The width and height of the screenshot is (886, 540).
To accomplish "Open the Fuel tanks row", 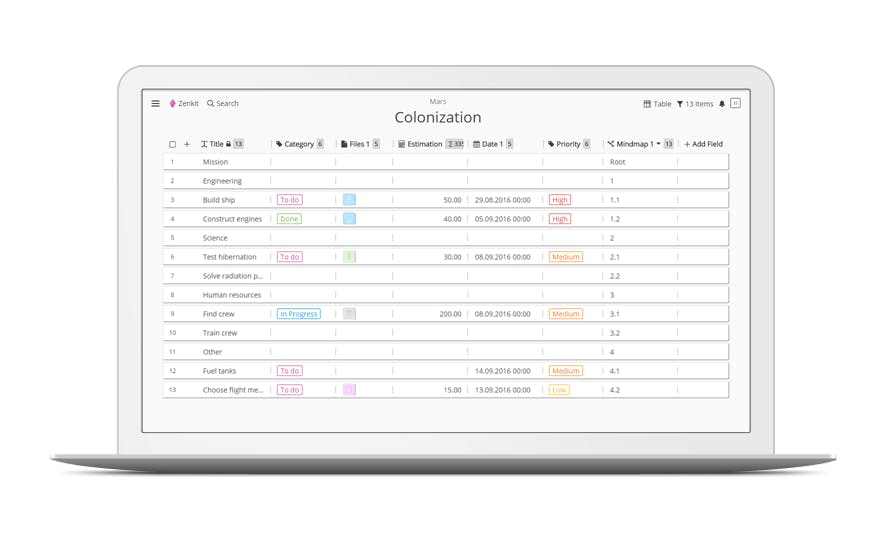I will pos(445,371).
